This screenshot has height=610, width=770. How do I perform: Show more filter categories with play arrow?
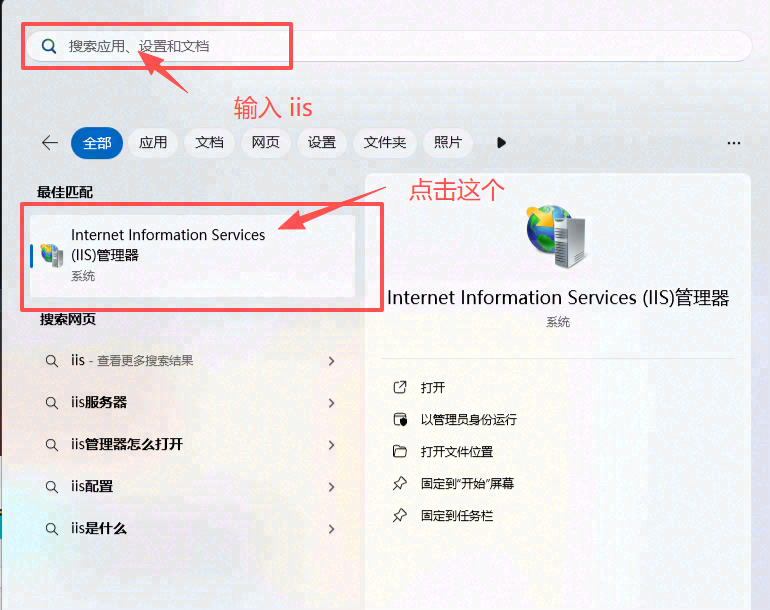501,143
